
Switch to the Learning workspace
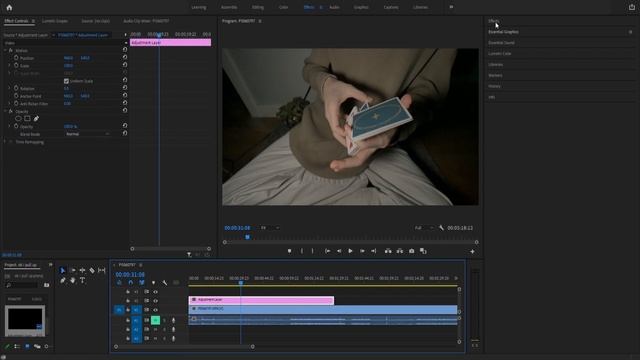[199, 7]
